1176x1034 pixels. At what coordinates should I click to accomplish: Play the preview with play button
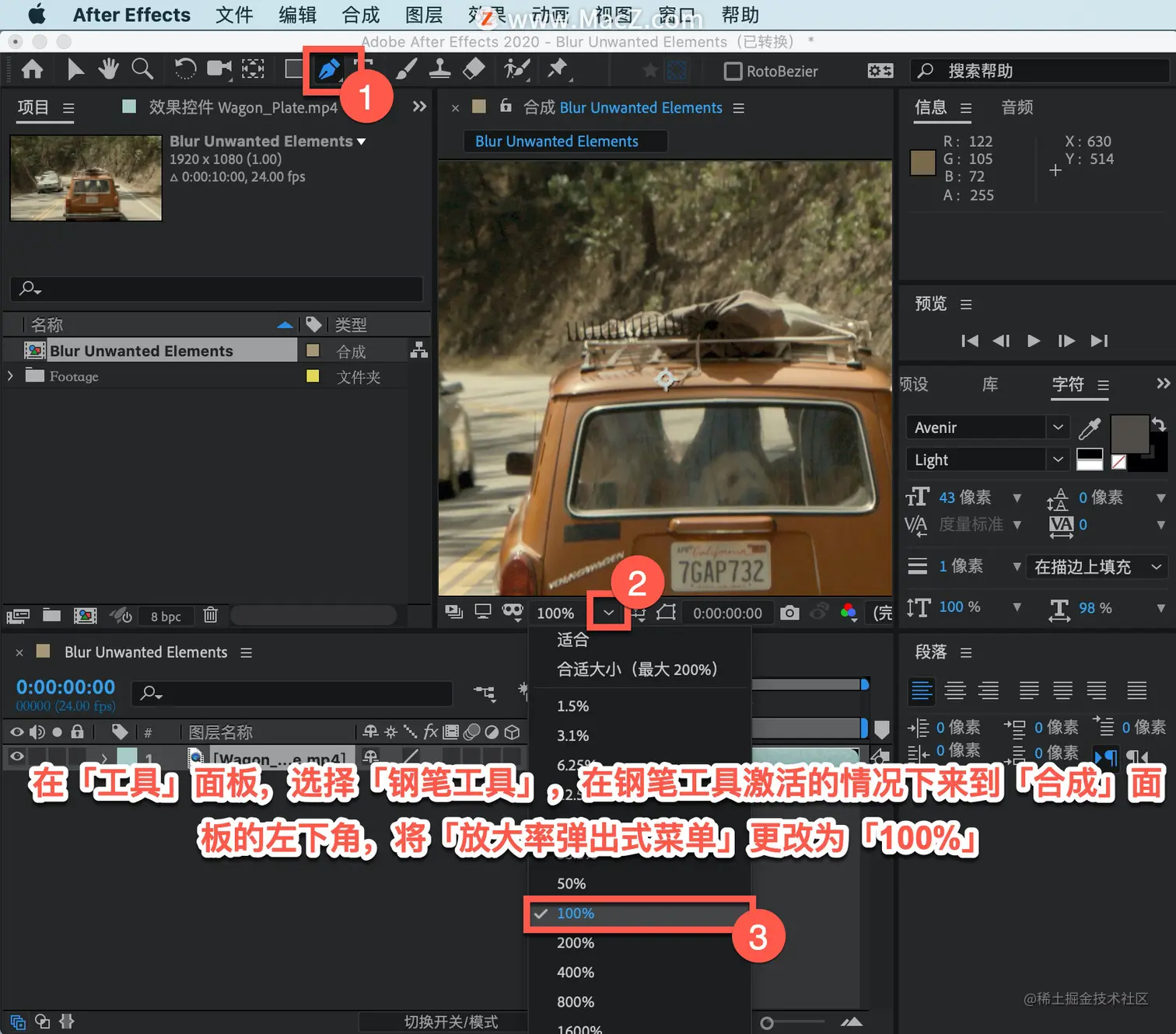pyautogui.click(x=1034, y=341)
